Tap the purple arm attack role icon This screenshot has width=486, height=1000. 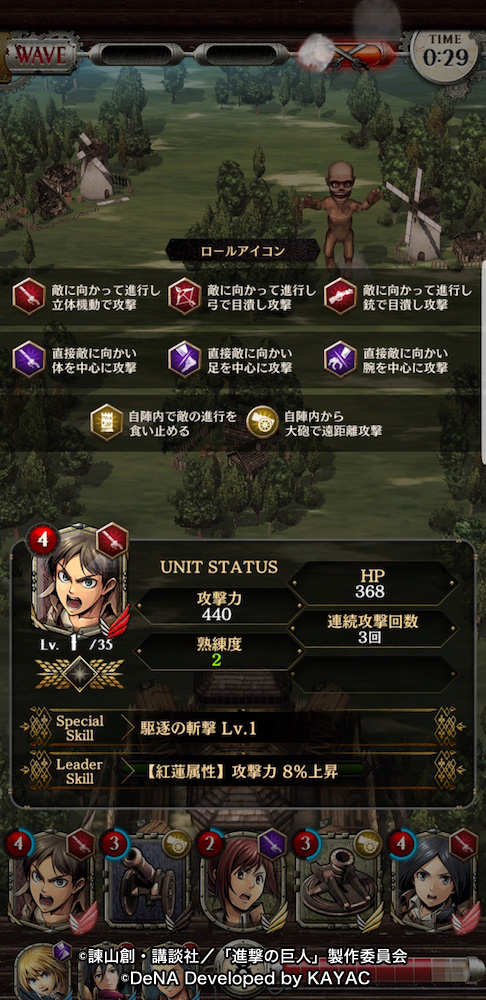[x=340, y=359]
